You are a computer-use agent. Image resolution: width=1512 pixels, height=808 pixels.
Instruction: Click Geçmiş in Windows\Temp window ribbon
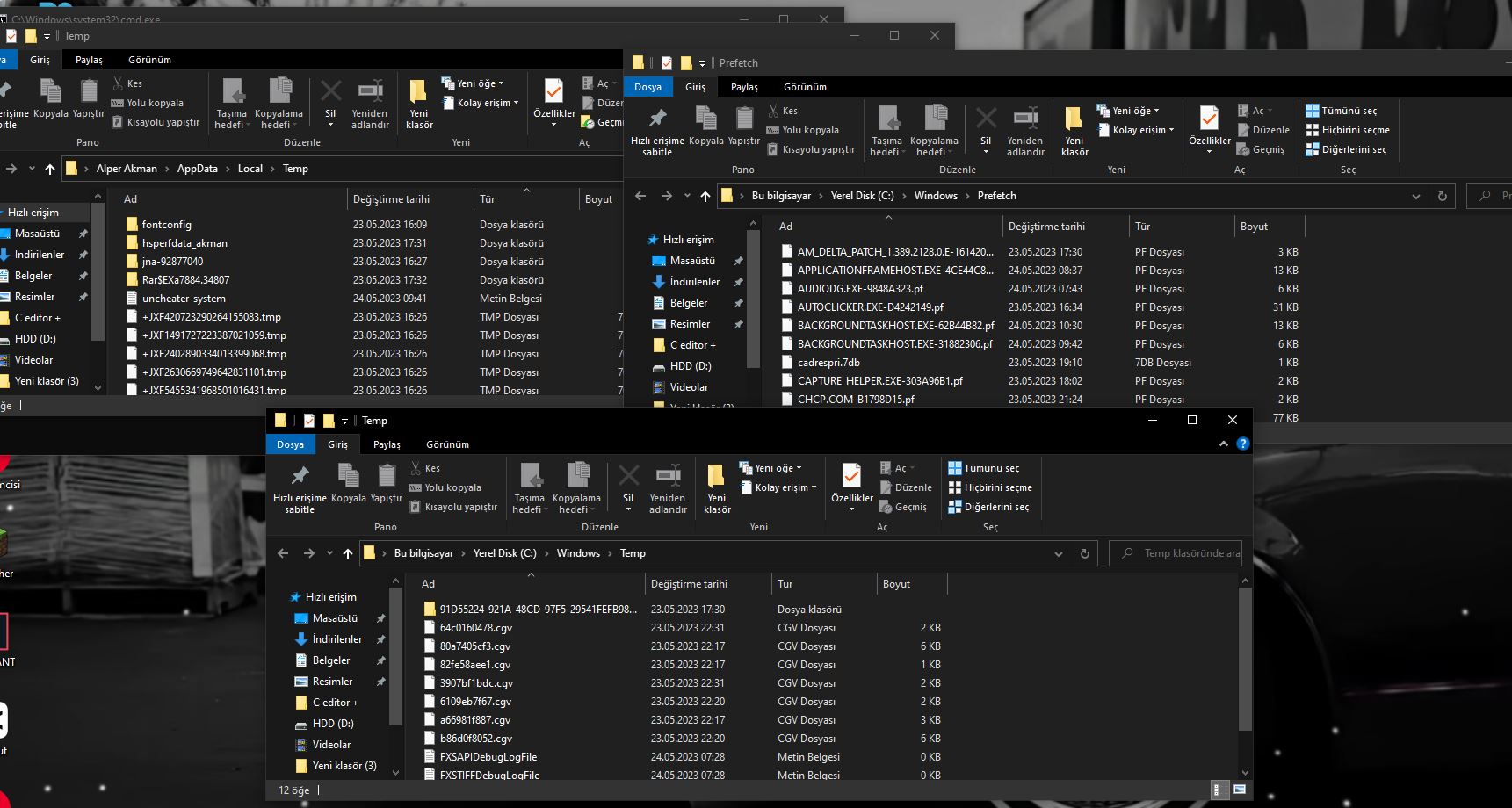point(903,507)
